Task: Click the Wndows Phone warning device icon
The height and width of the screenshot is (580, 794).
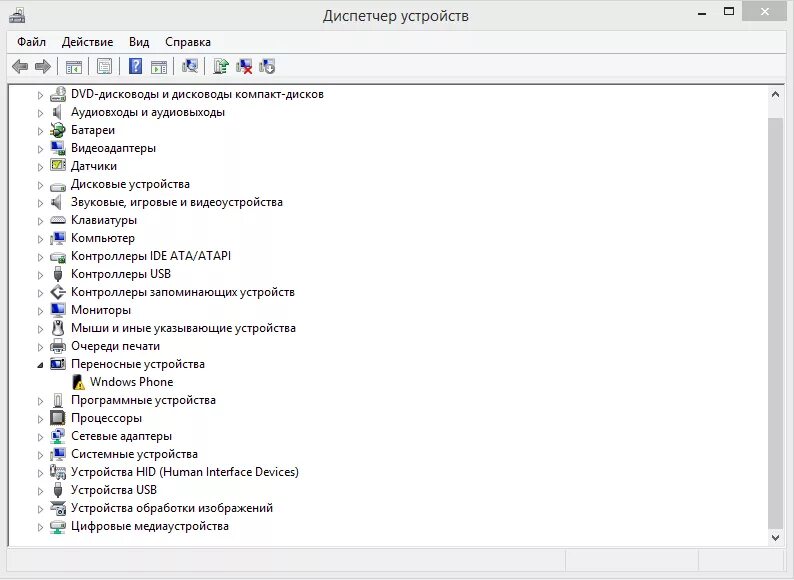Action: tap(78, 382)
